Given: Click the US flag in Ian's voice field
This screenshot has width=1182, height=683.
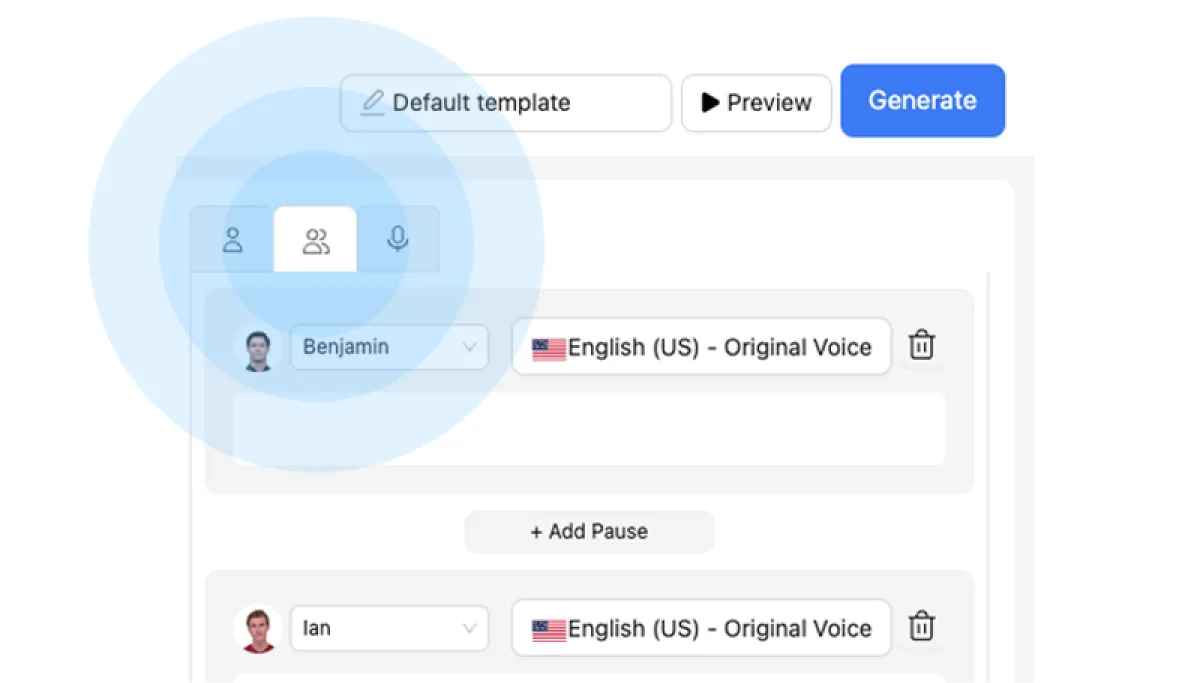Looking at the screenshot, I should [549, 630].
